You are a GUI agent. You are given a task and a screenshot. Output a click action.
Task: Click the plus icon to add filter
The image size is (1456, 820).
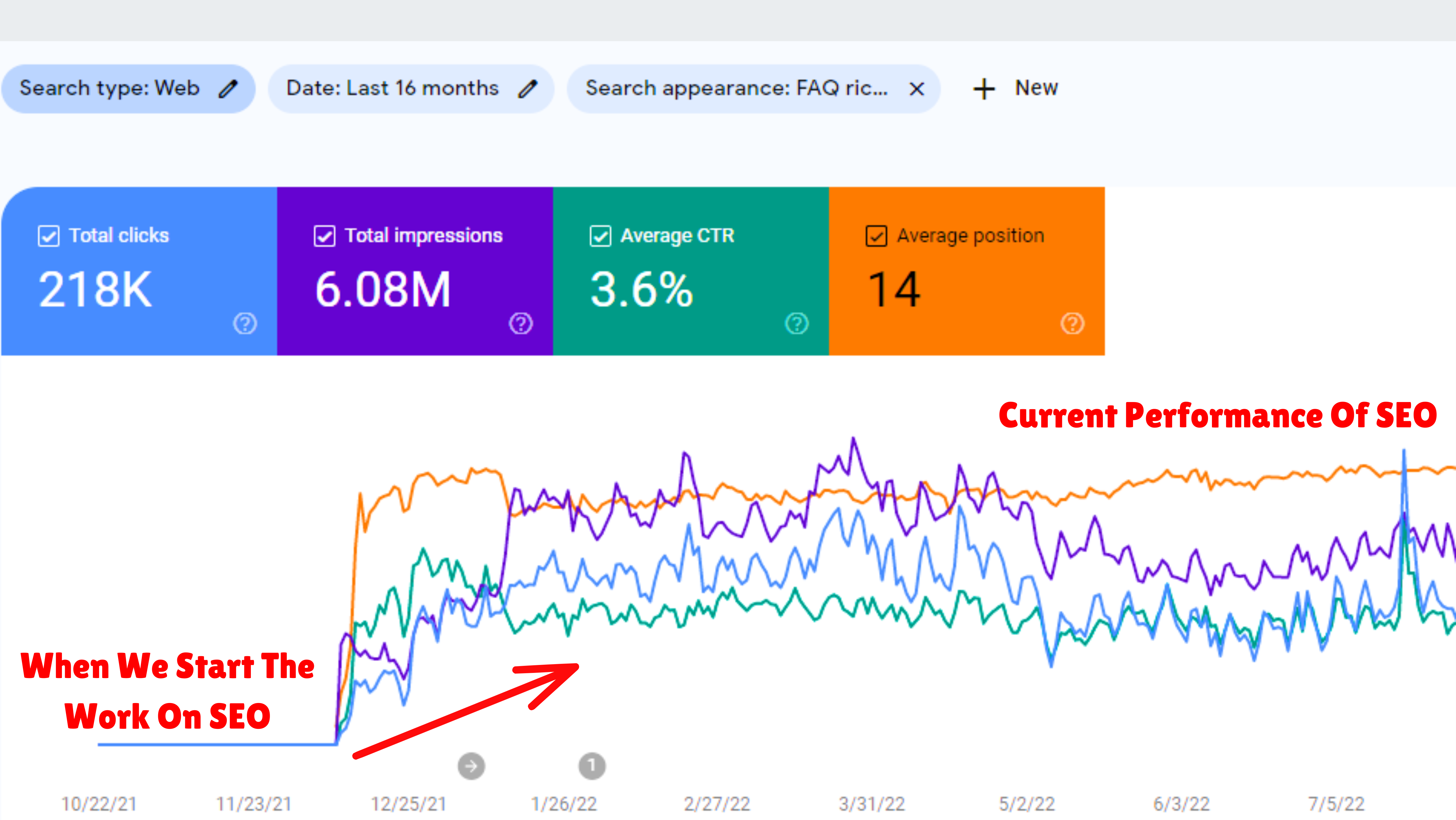(x=984, y=89)
